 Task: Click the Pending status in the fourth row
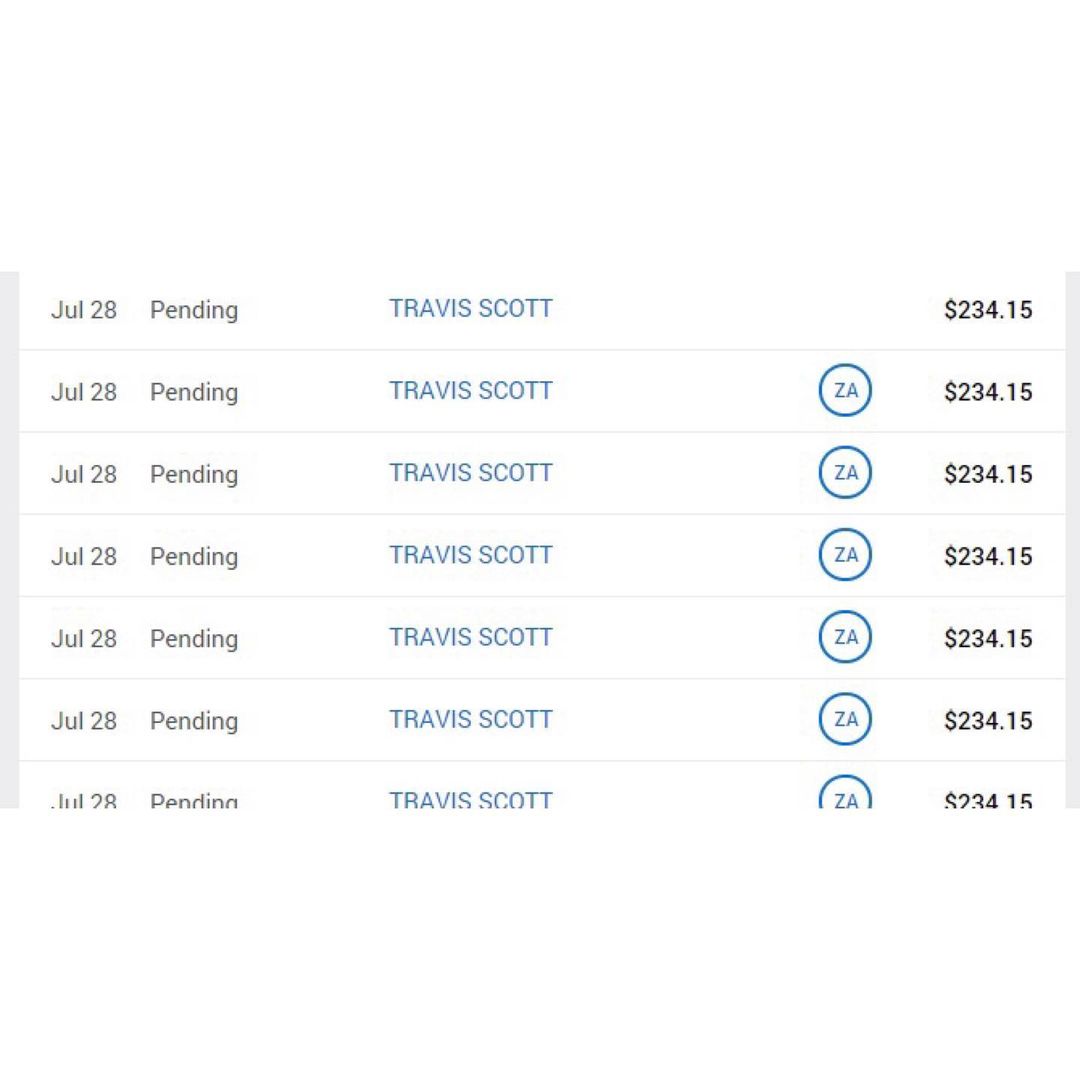(194, 556)
